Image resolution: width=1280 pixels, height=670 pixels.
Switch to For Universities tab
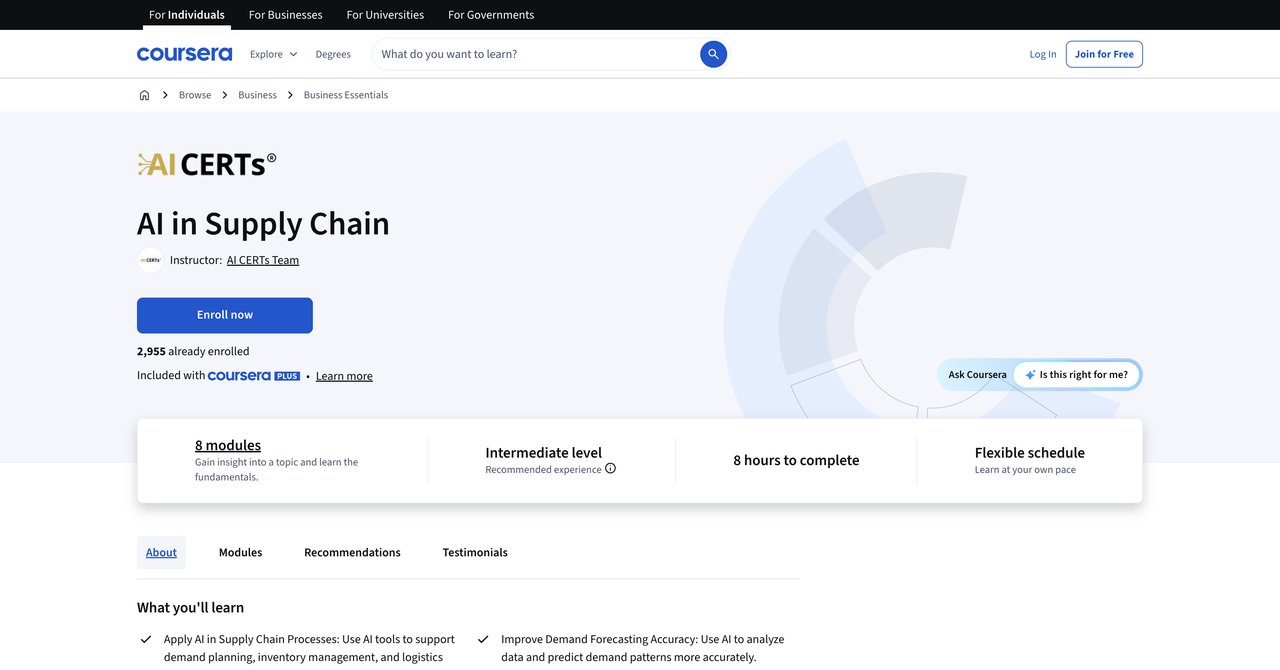click(385, 15)
